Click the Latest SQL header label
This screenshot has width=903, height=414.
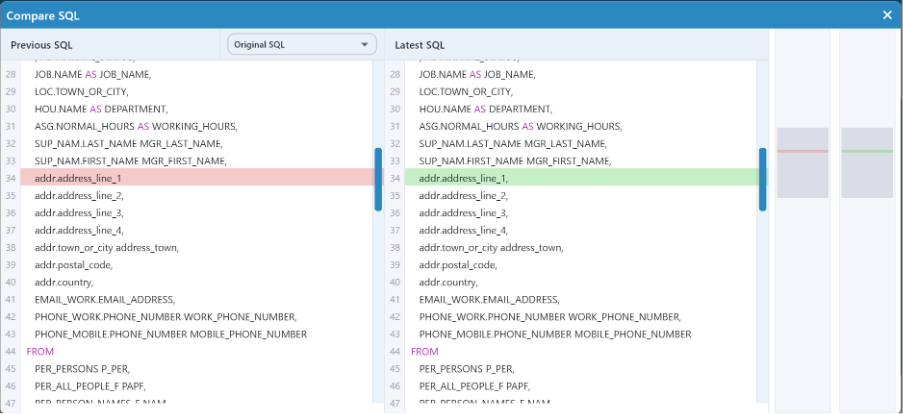pyautogui.click(x=420, y=45)
